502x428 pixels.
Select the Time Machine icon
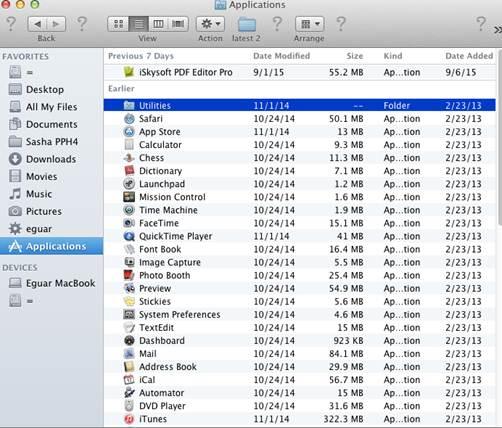click(129, 210)
